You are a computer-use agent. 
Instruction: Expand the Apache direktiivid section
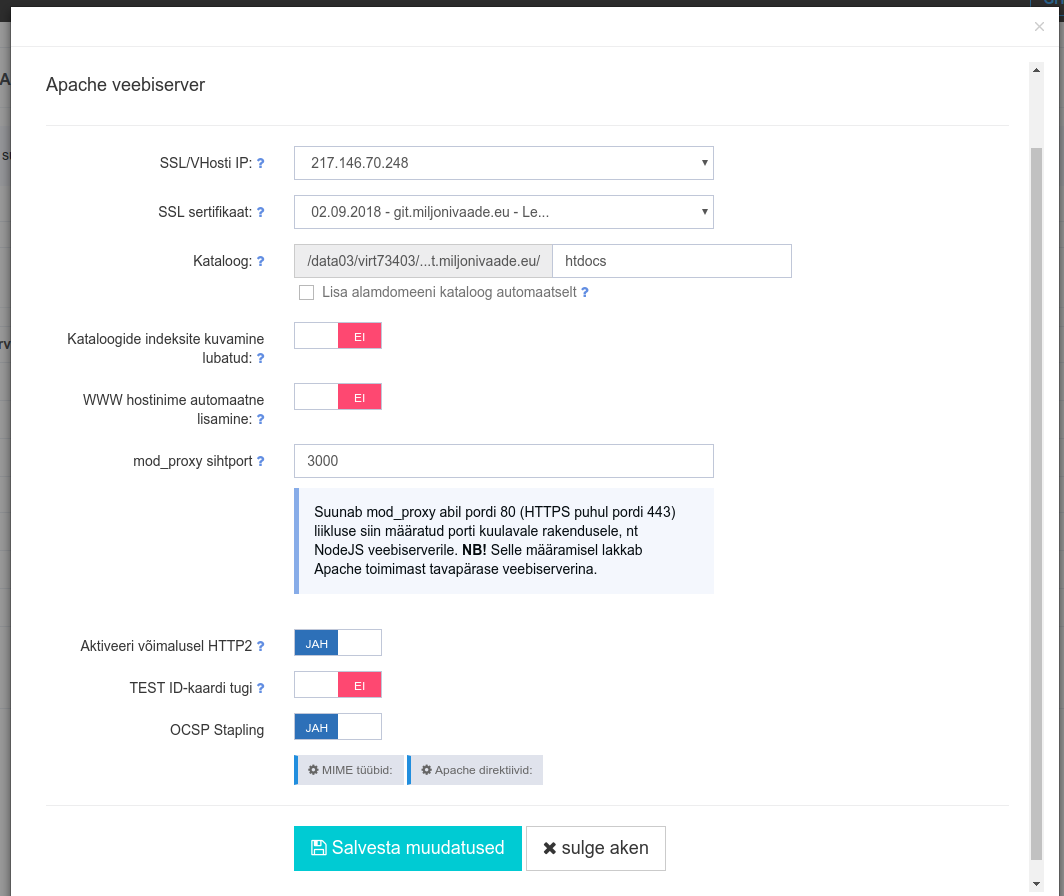(x=476, y=770)
